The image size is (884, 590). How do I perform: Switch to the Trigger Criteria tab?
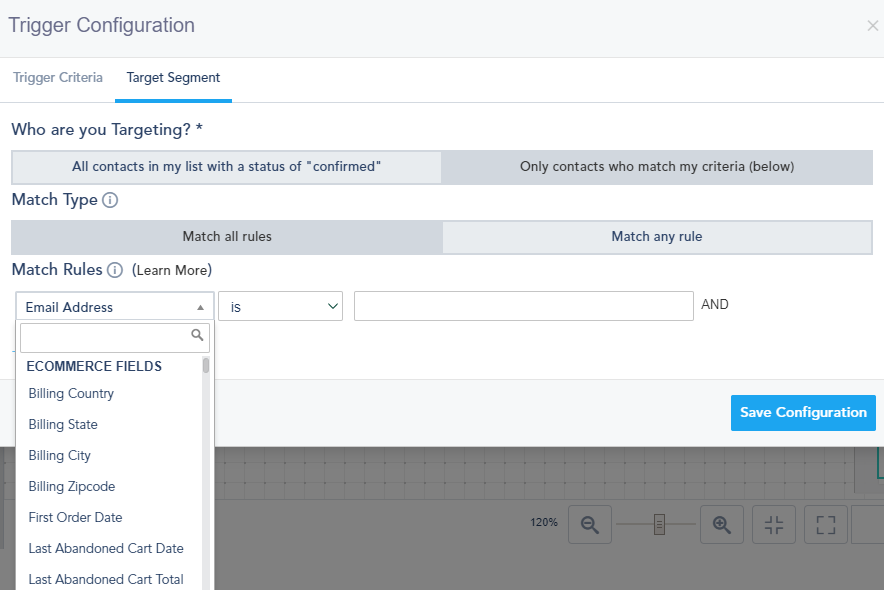coord(58,78)
